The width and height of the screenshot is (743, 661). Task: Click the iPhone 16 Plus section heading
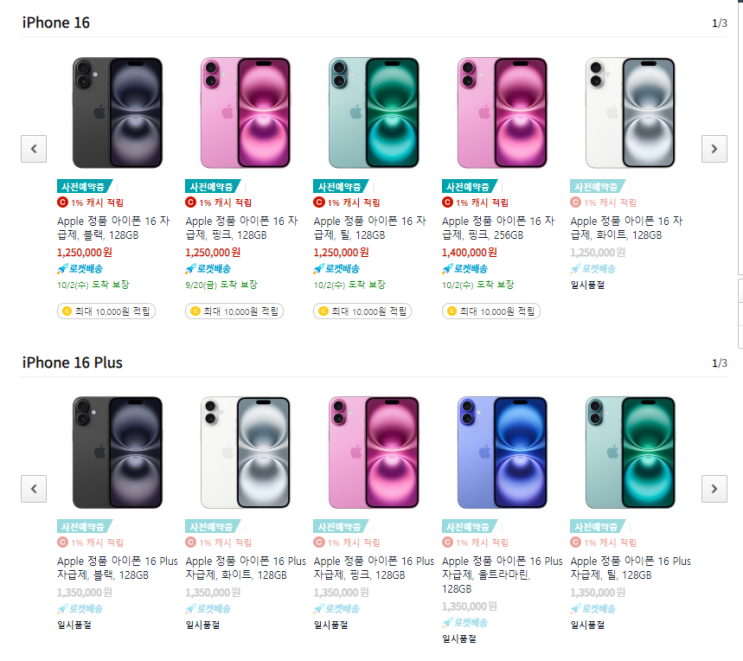72,362
